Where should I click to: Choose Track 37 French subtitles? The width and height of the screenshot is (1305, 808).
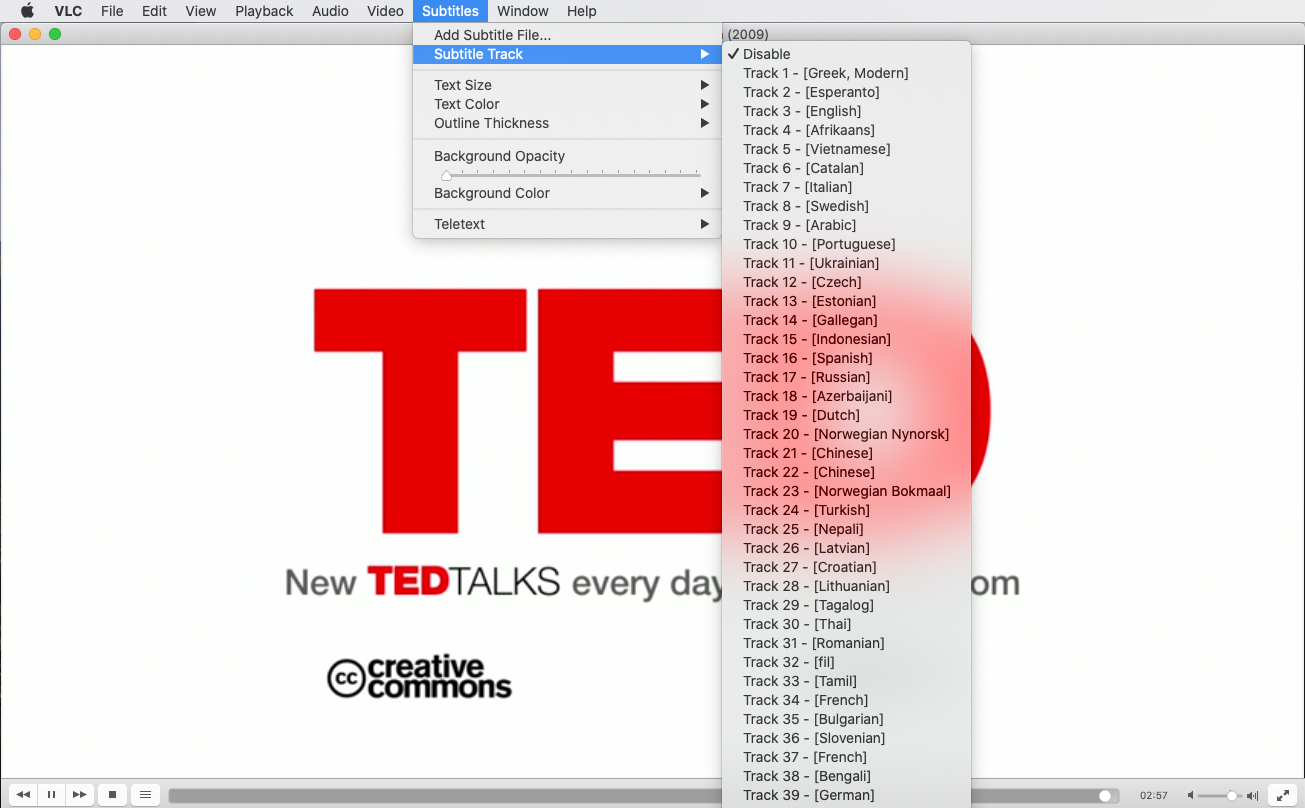(x=846, y=757)
